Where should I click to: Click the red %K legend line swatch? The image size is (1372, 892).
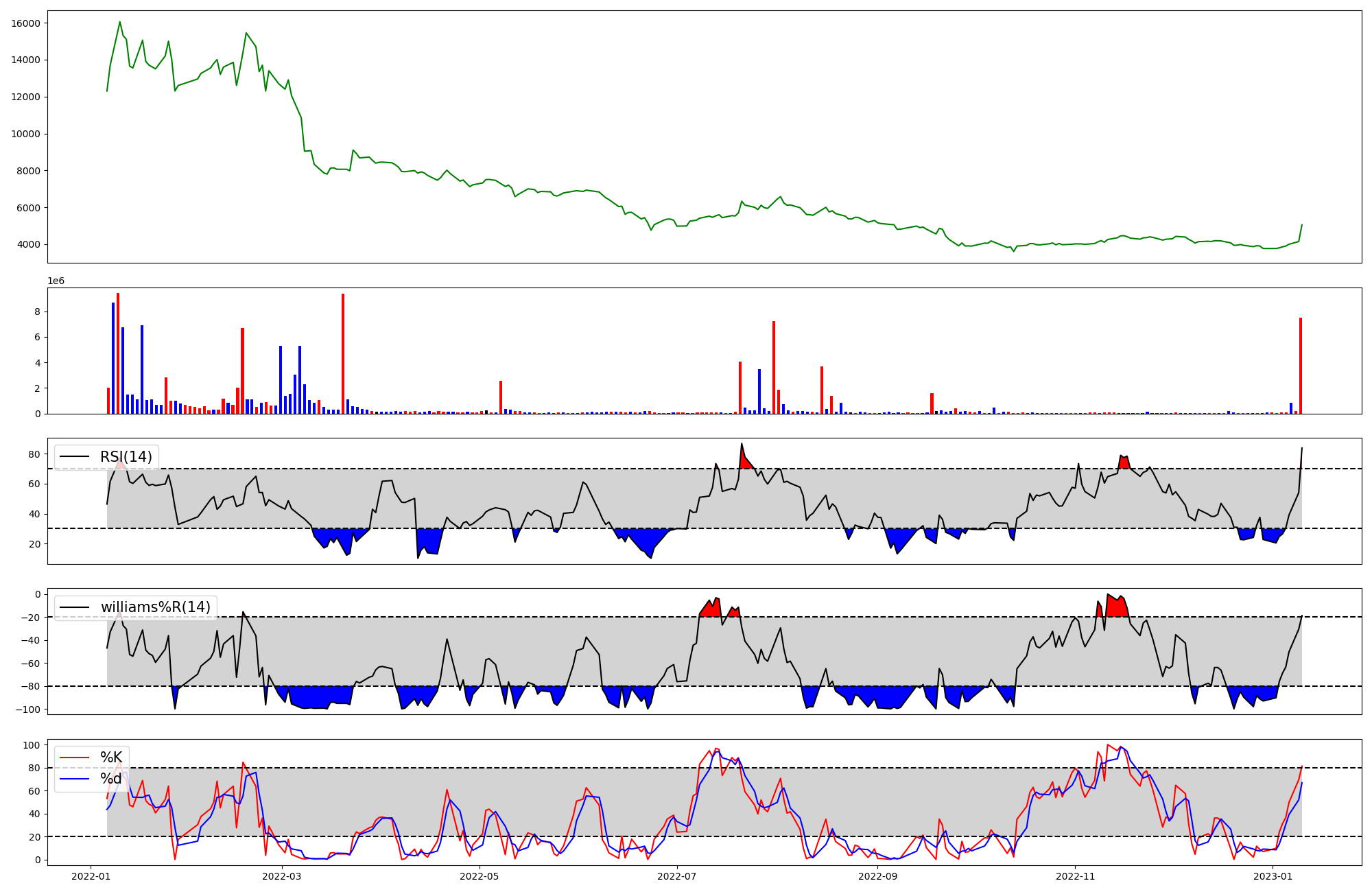tap(75, 758)
